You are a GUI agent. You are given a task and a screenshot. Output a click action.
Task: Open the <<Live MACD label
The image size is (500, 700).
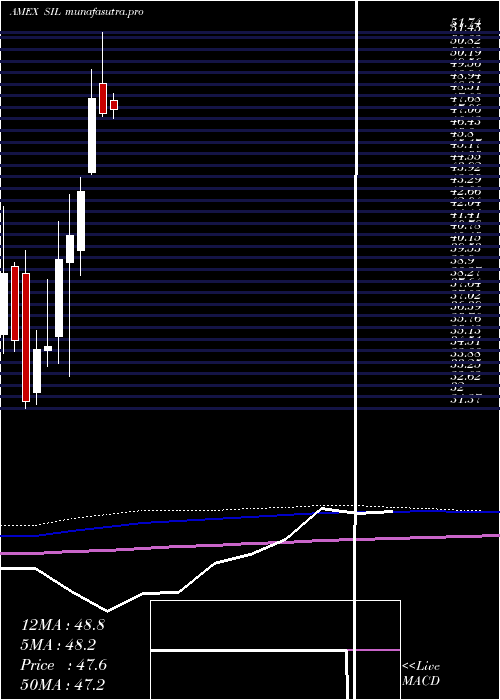coord(421,673)
